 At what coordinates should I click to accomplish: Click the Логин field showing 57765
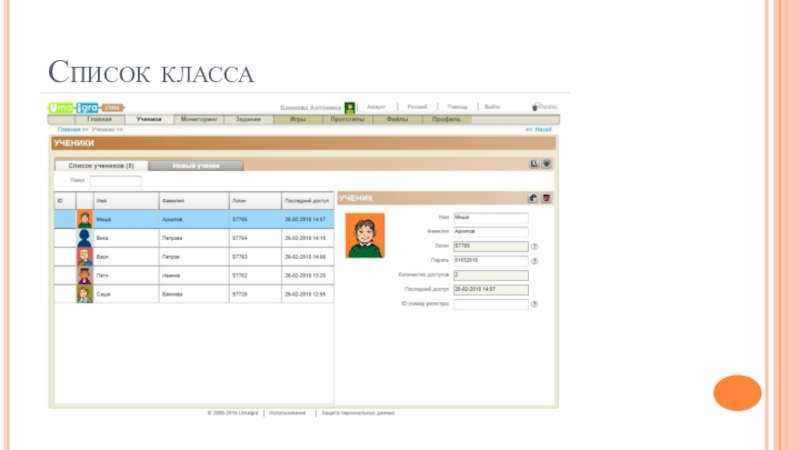[x=491, y=246]
